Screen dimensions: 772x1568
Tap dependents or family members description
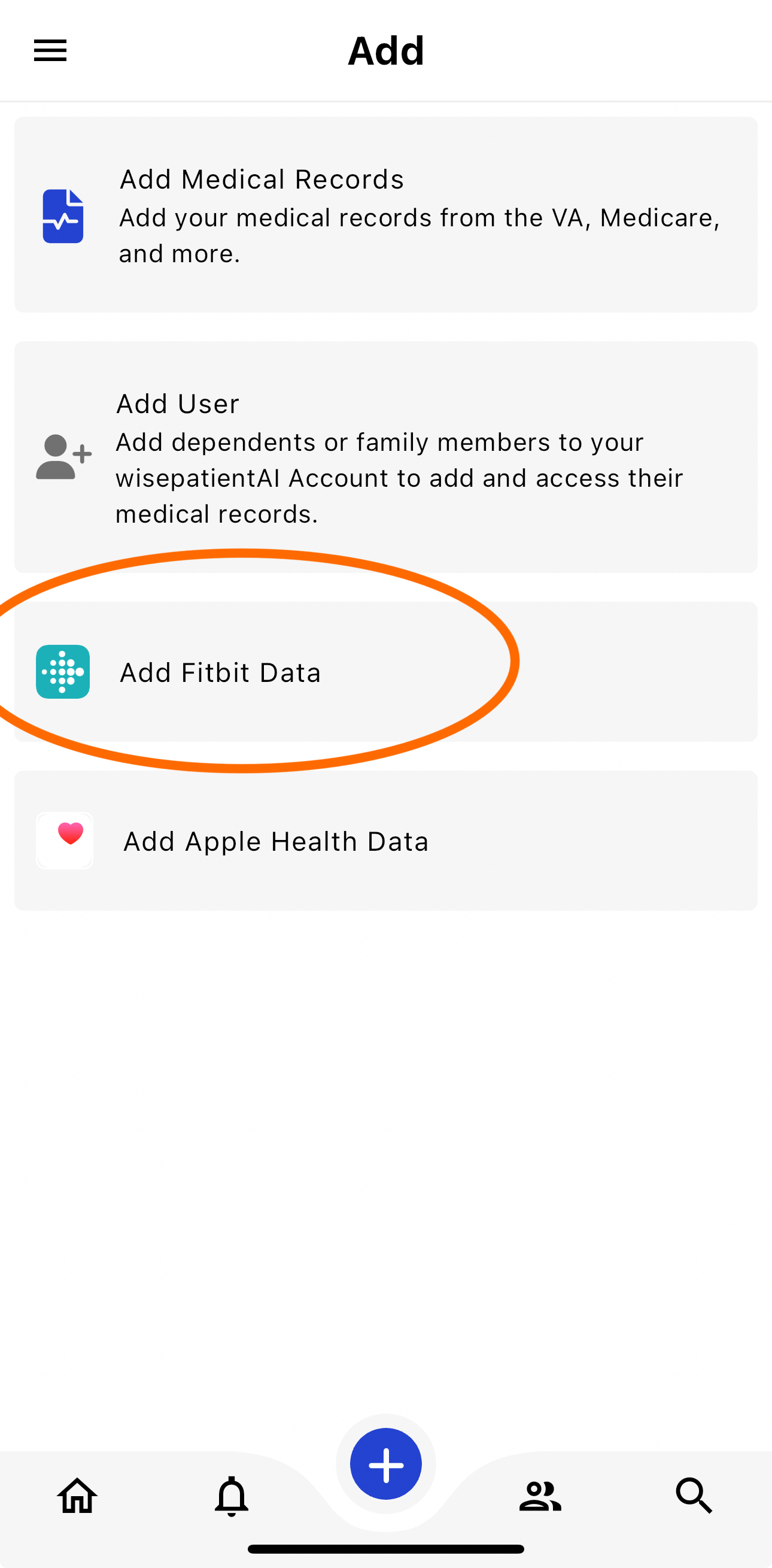pyautogui.click(x=399, y=478)
